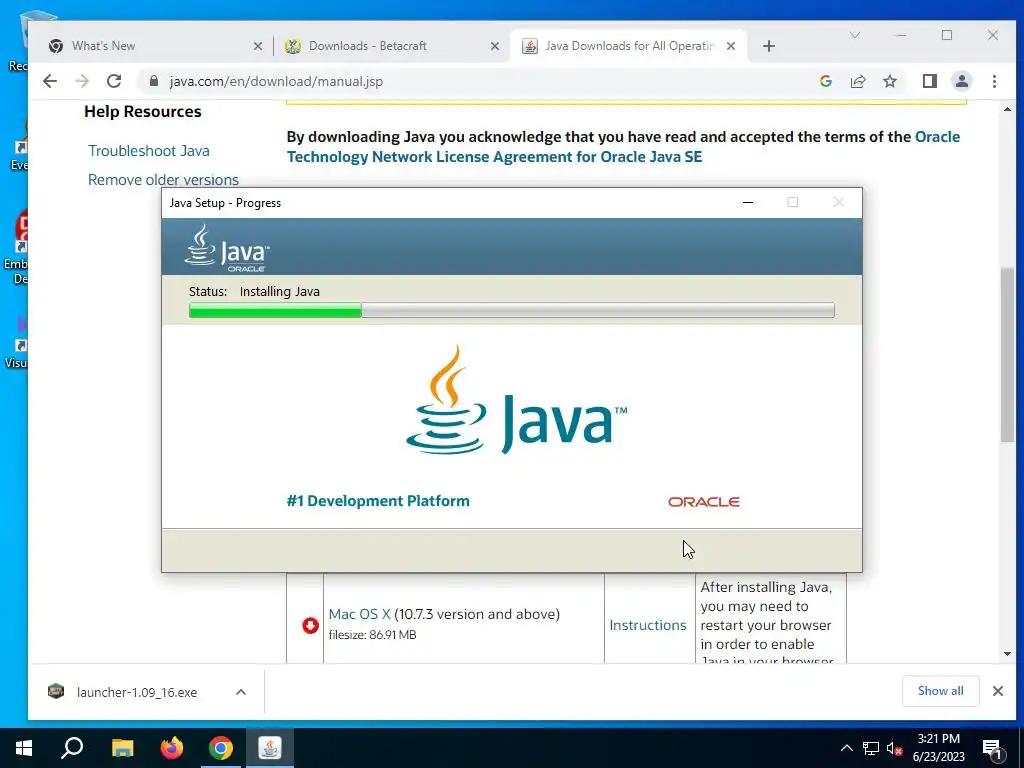Close the Downloads - Betacraft tab
The width and height of the screenshot is (1024, 768).
[495, 46]
